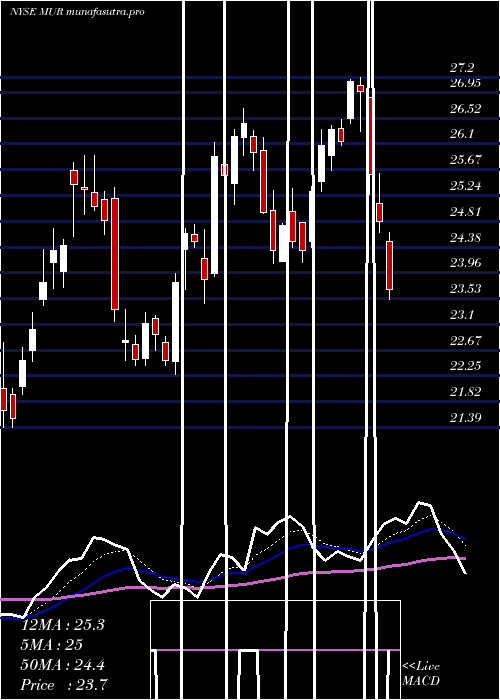The width and height of the screenshot is (500, 700).
Task: Click the '<<Live MACD' label
Action: (421, 673)
